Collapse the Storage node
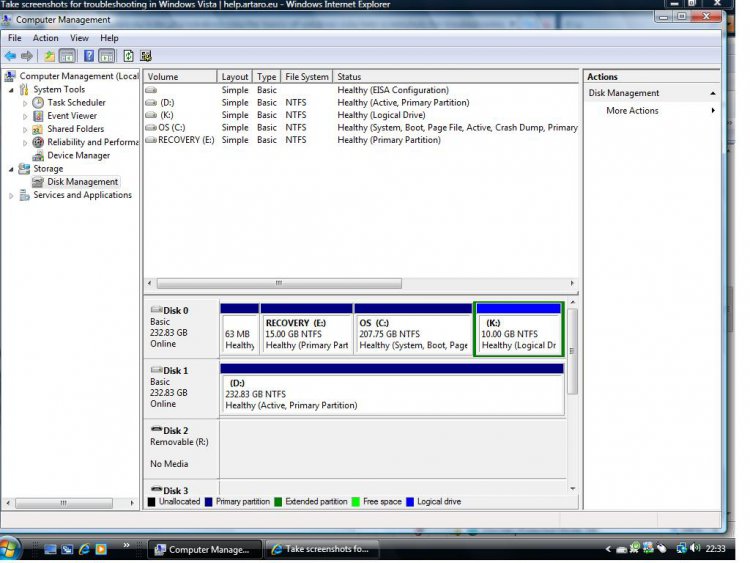Image resolution: width=750 pixels, height=563 pixels. [11, 169]
